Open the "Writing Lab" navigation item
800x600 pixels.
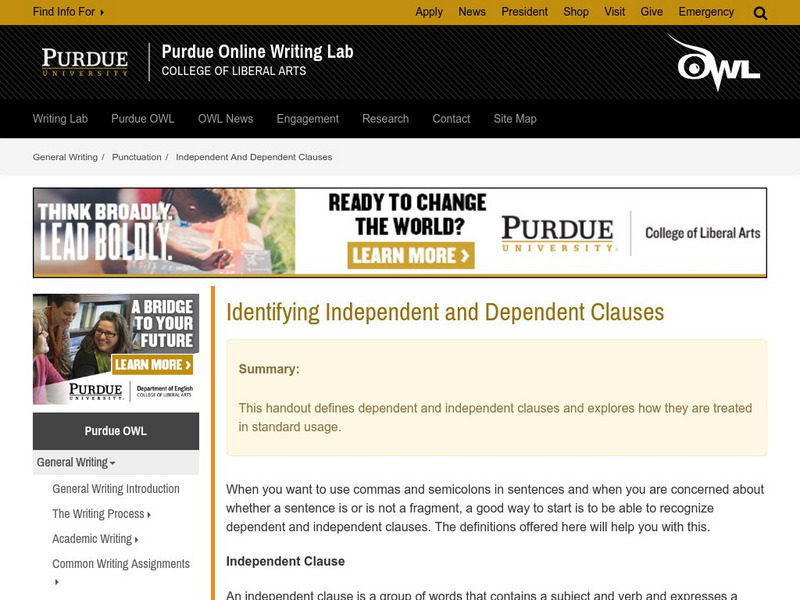pyautogui.click(x=60, y=118)
